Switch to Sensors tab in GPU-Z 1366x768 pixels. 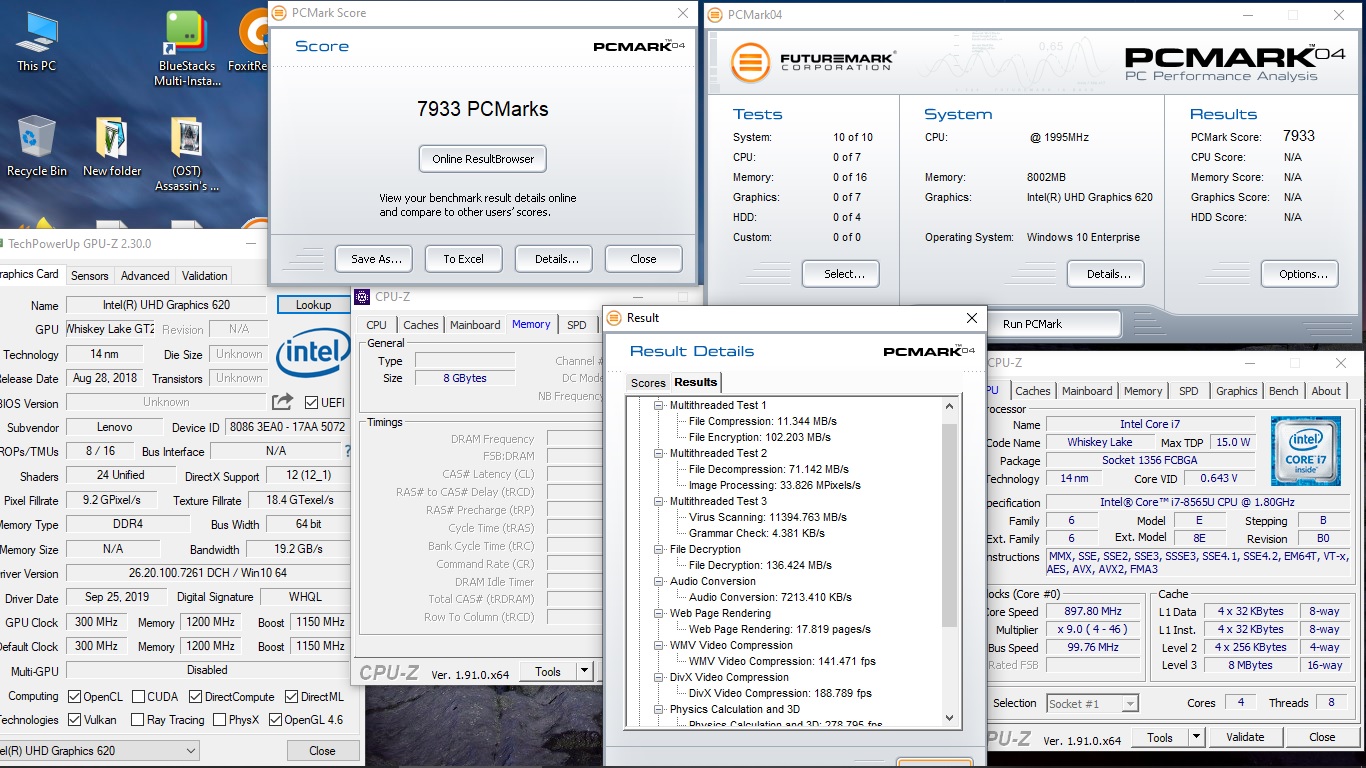click(90, 276)
